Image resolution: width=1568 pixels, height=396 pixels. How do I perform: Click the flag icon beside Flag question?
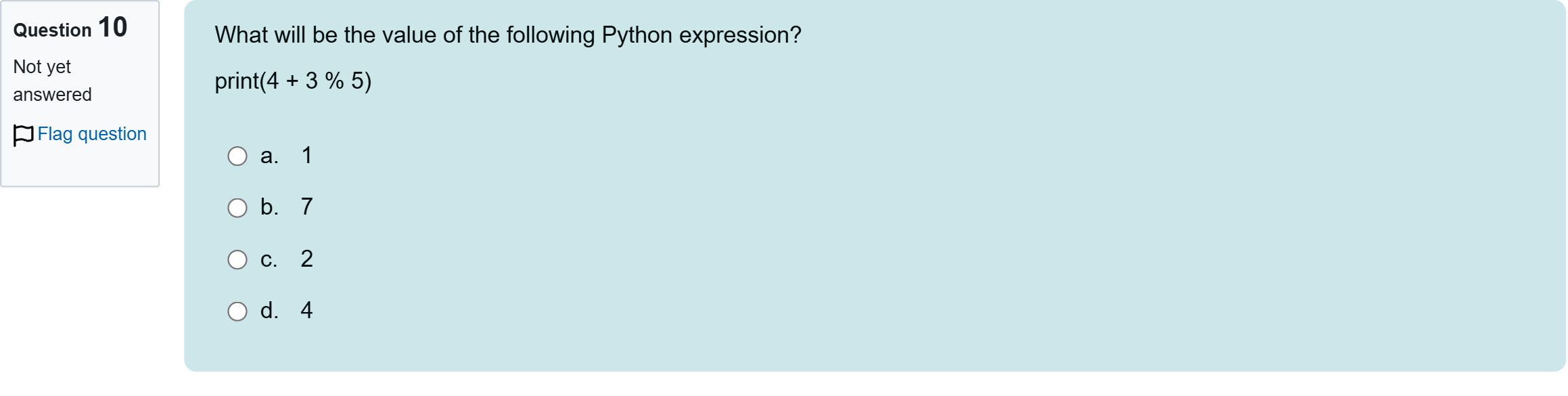(23, 134)
